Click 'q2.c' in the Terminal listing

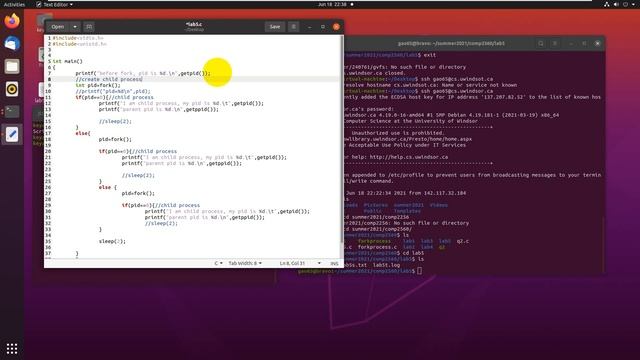[463, 241]
